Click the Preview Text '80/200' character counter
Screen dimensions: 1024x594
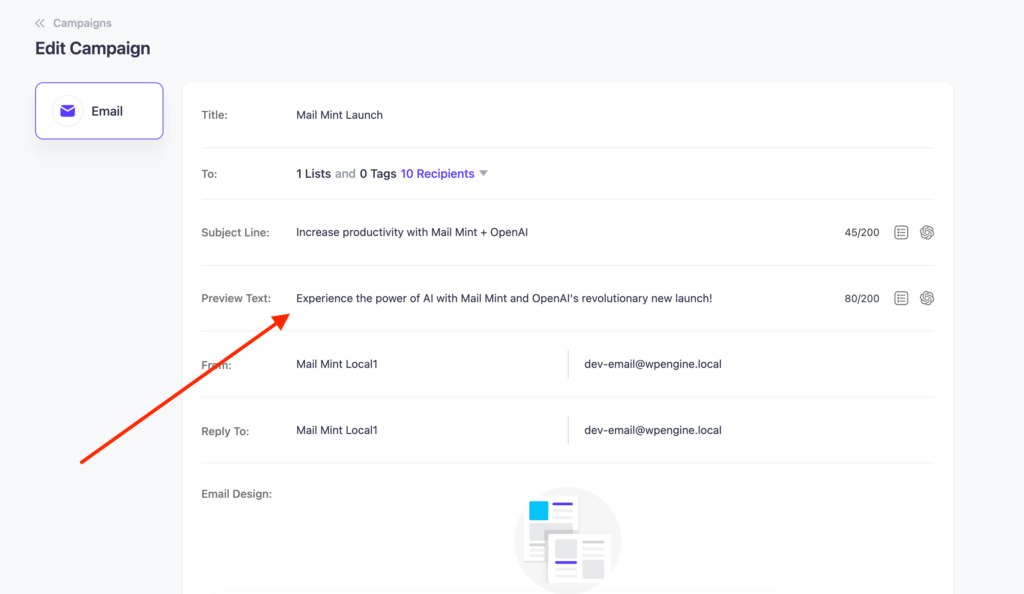[861, 298]
